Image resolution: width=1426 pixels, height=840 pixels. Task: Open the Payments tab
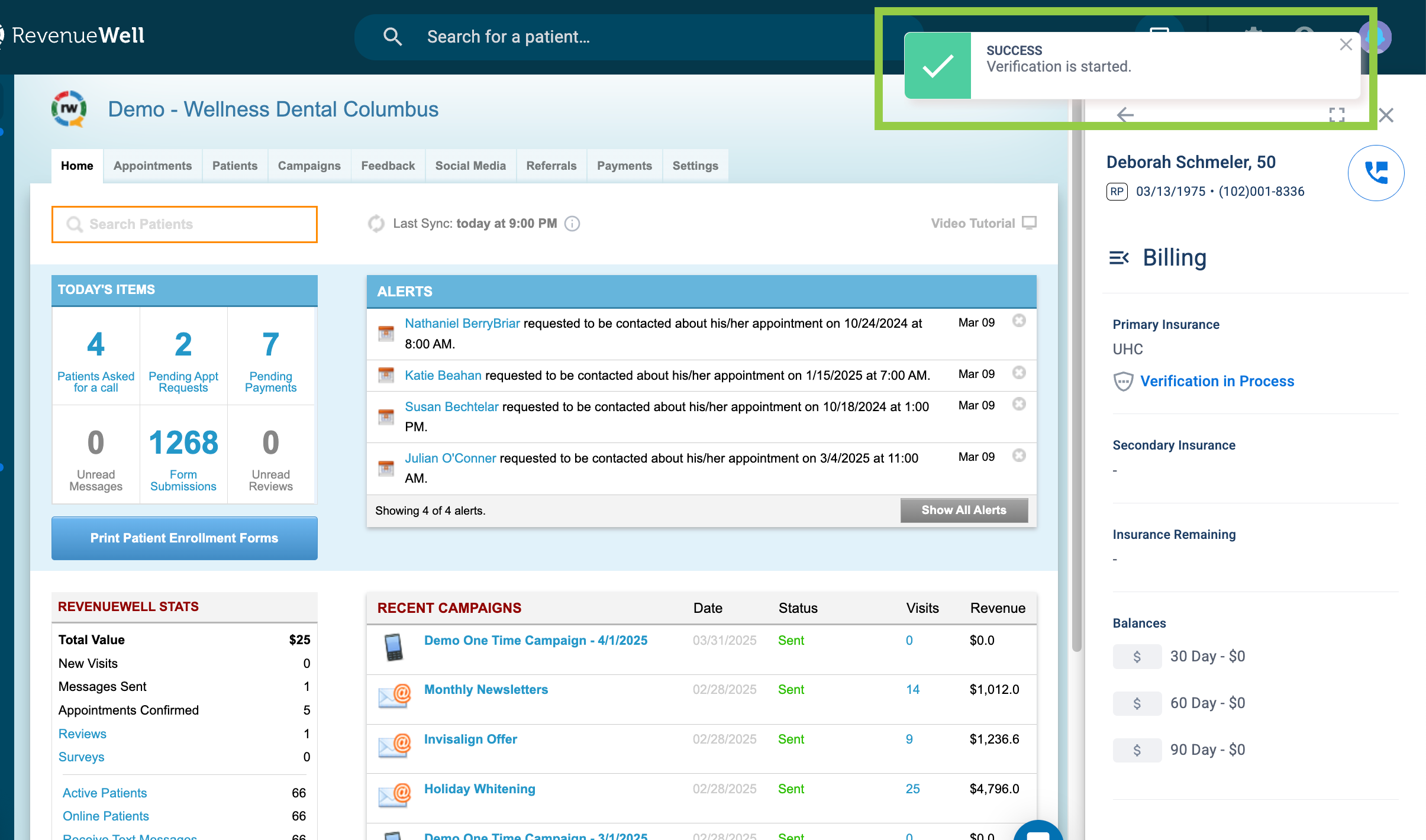(624, 166)
